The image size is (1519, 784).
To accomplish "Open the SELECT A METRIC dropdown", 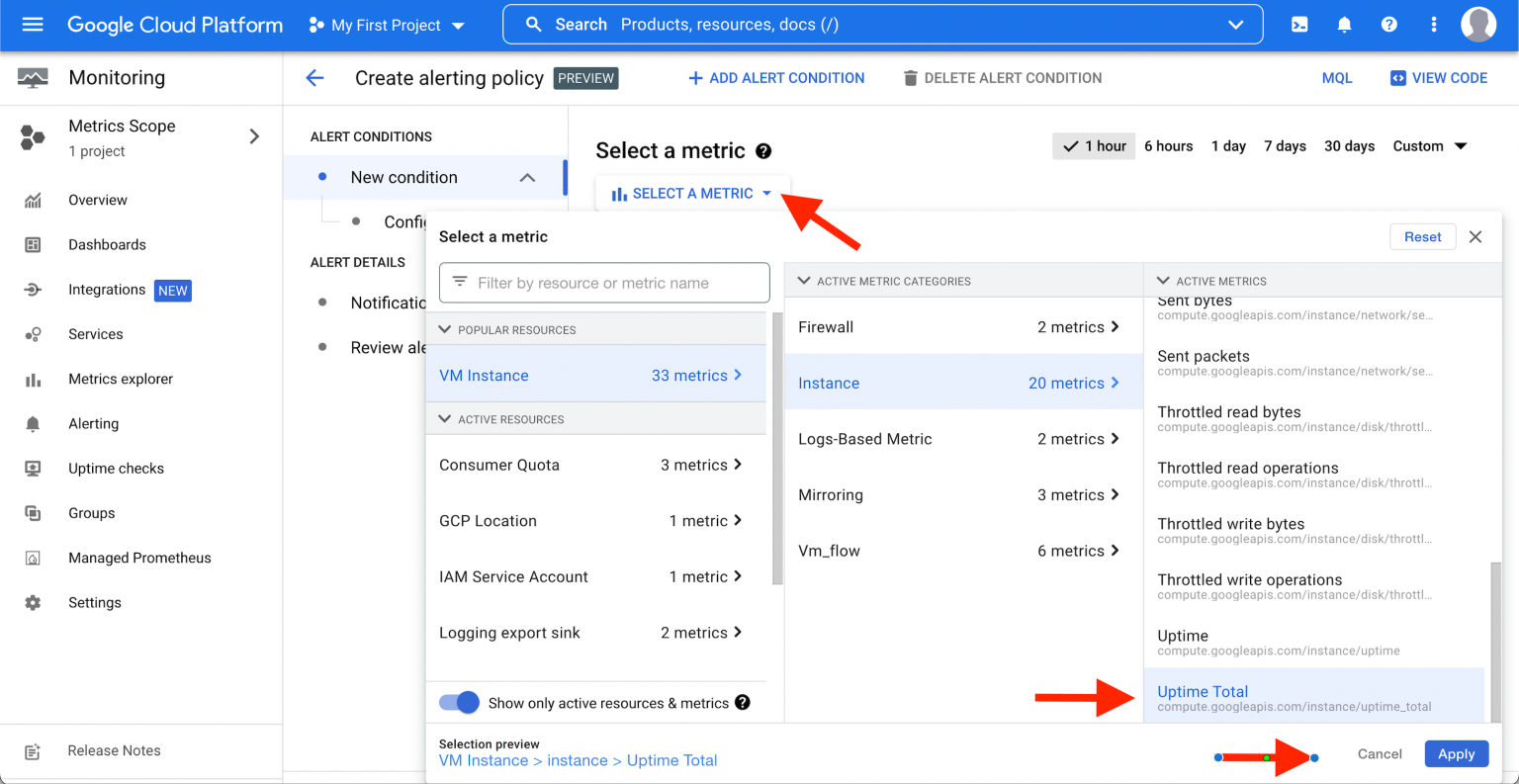I will pyautogui.click(x=692, y=194).
